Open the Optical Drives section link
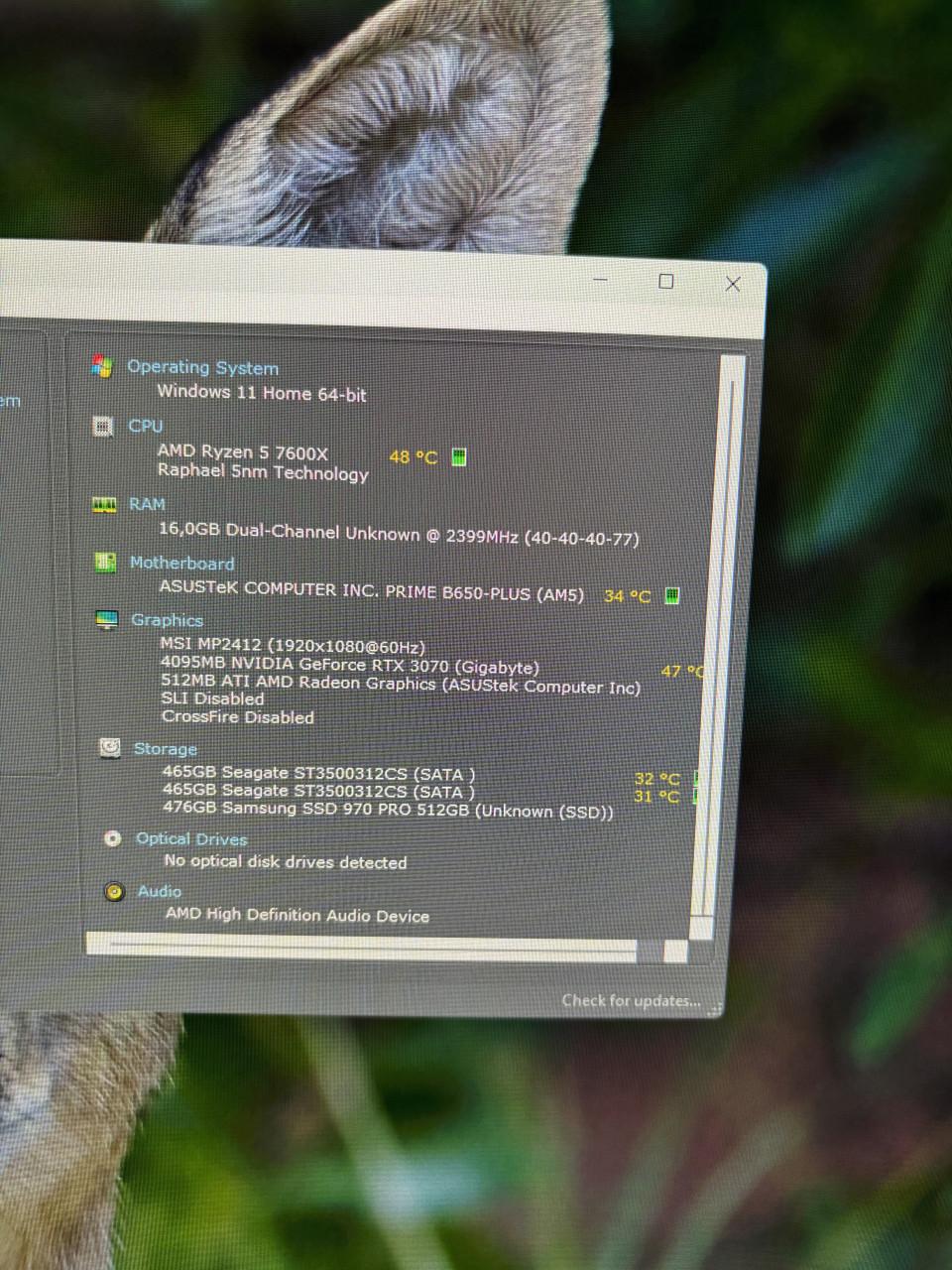This screenshot has width=952, height=1270. click(x=191, y=838)
